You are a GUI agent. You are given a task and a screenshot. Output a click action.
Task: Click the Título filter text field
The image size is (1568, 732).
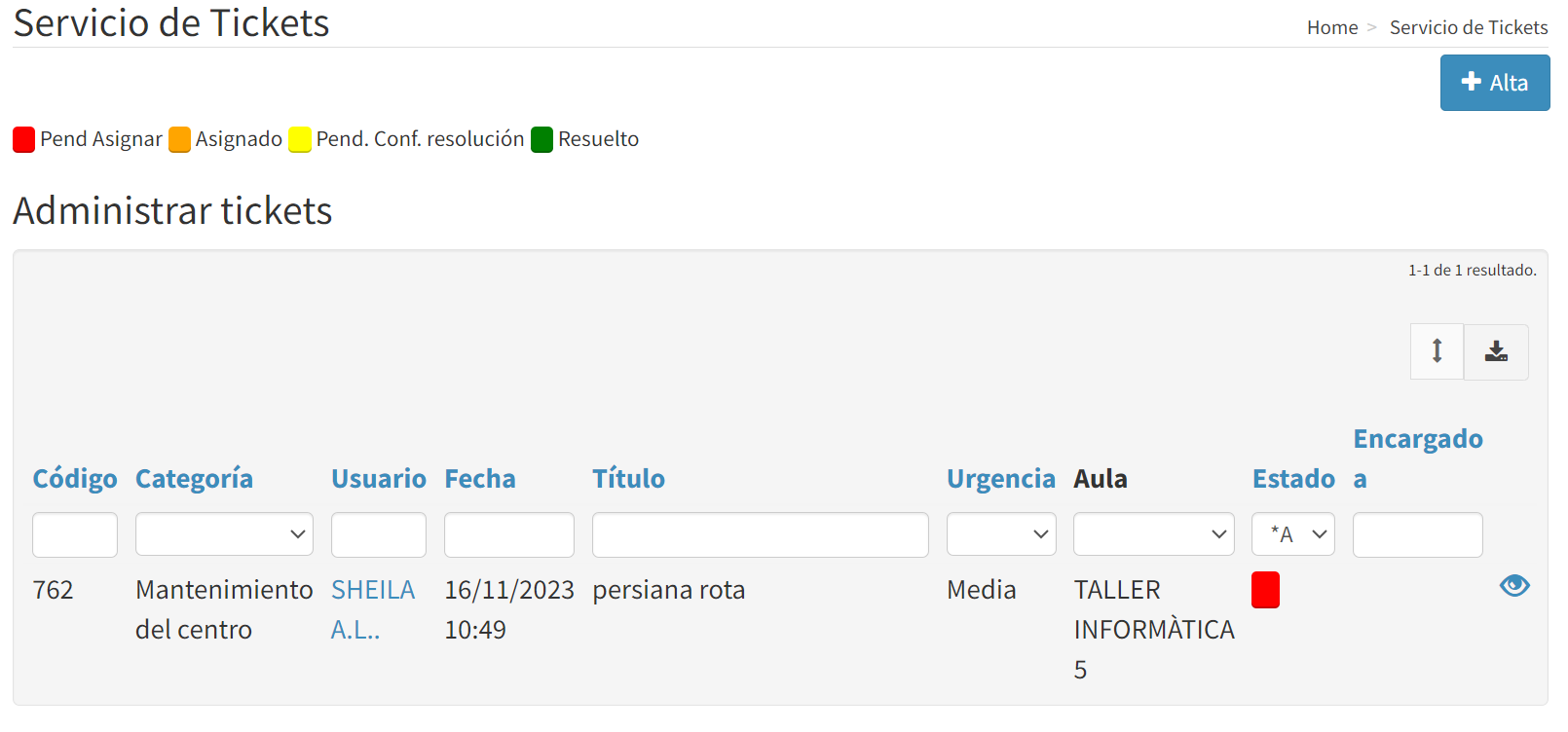click(x=760, y=534)
